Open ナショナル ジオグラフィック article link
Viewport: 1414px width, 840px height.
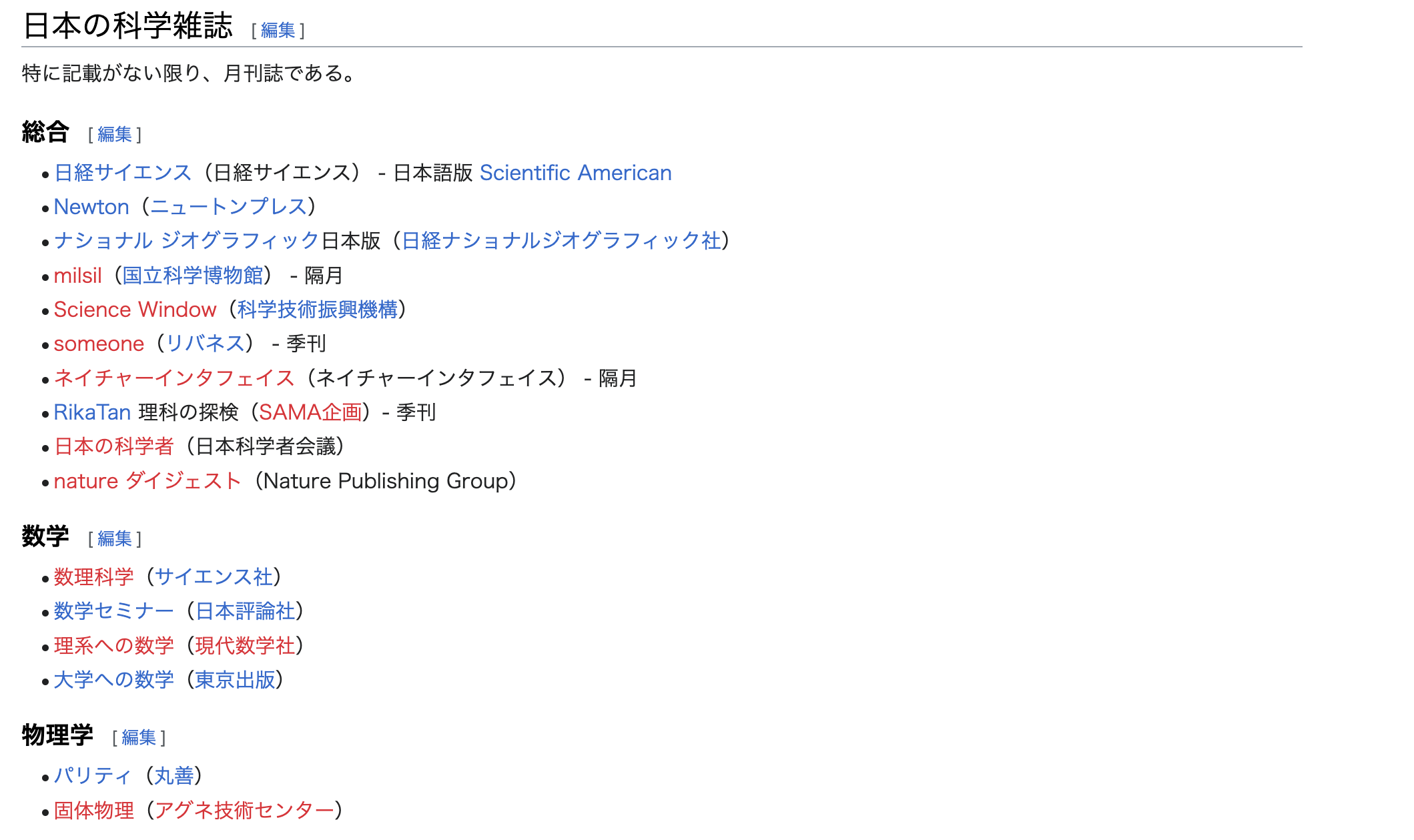click(187, 241)
